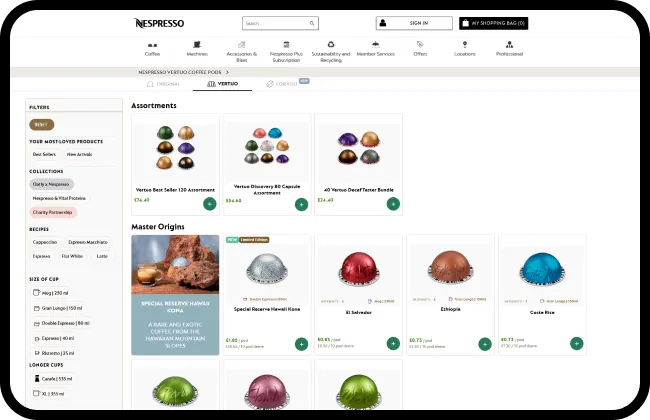The width and height of the screenshot is (650, 420).
Task: Toggle Nespresso & Vital Proteins filter
Action: [x=59, y=198]
